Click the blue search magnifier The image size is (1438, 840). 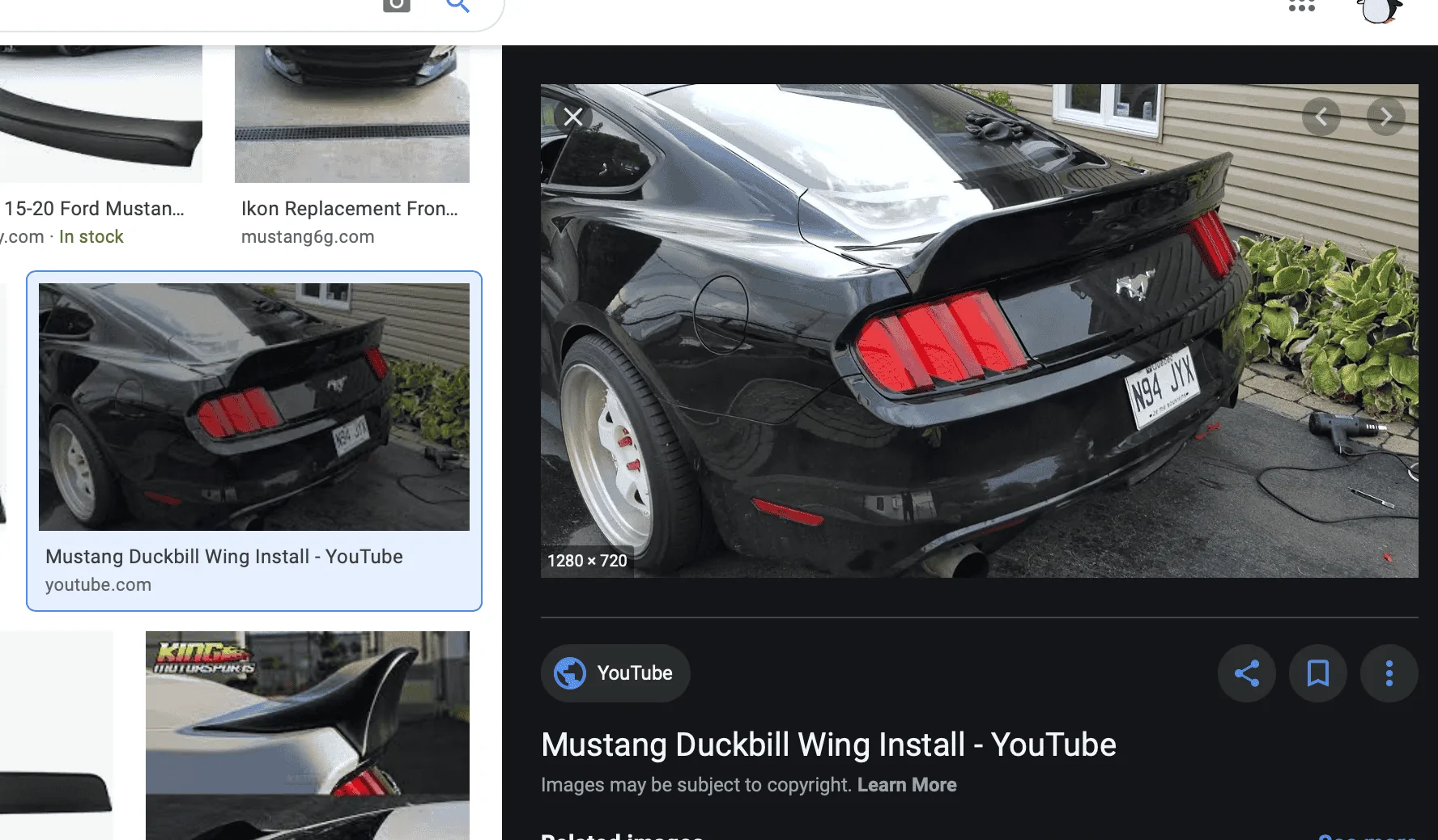[458, 5]
